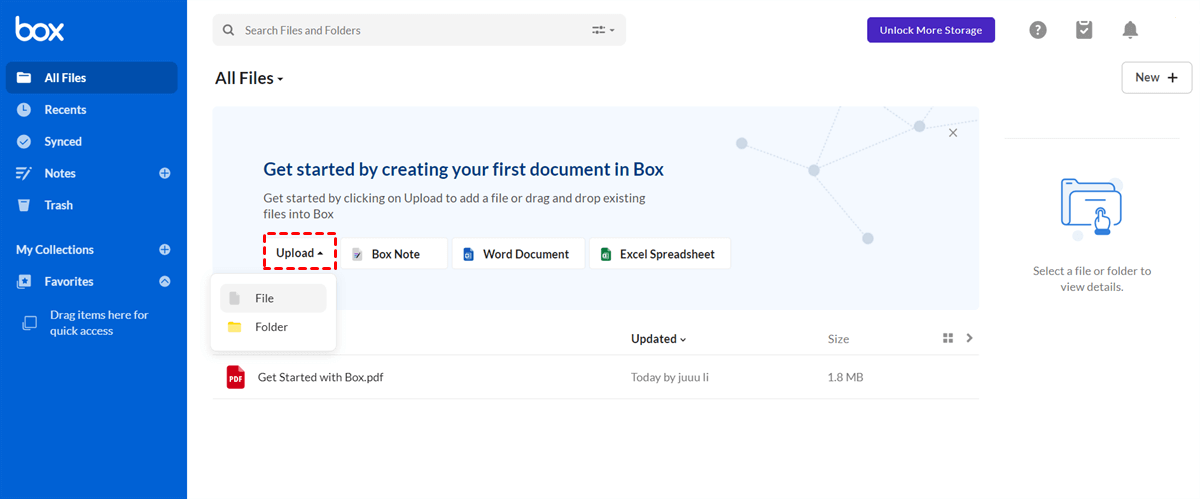The image size is (1200, 499).
Task: Click the Synced checkmark icon
Action: pyautogui.click(x=24, y=142)
